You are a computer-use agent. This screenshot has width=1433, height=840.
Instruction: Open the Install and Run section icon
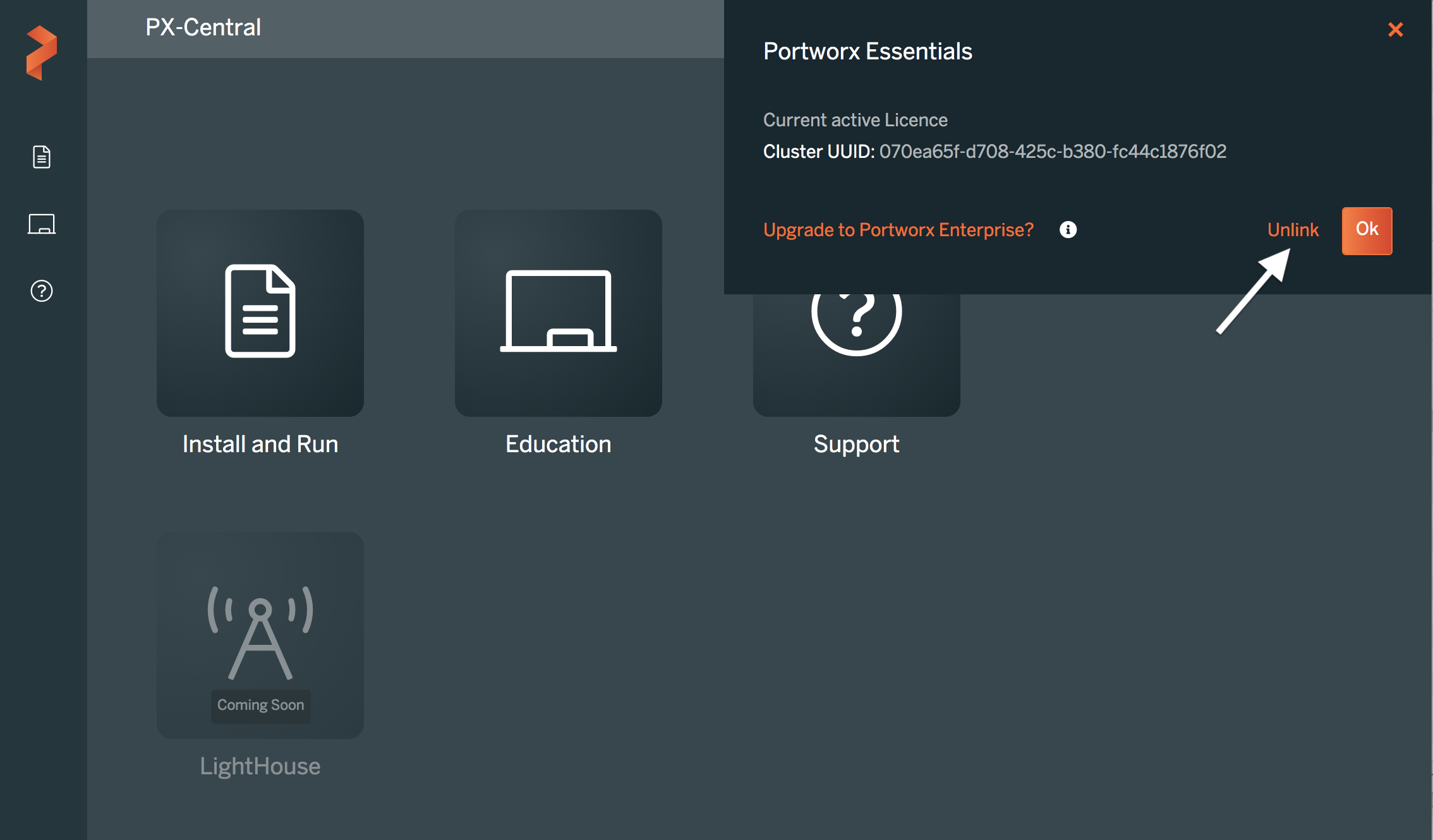[x=261, y=310]
